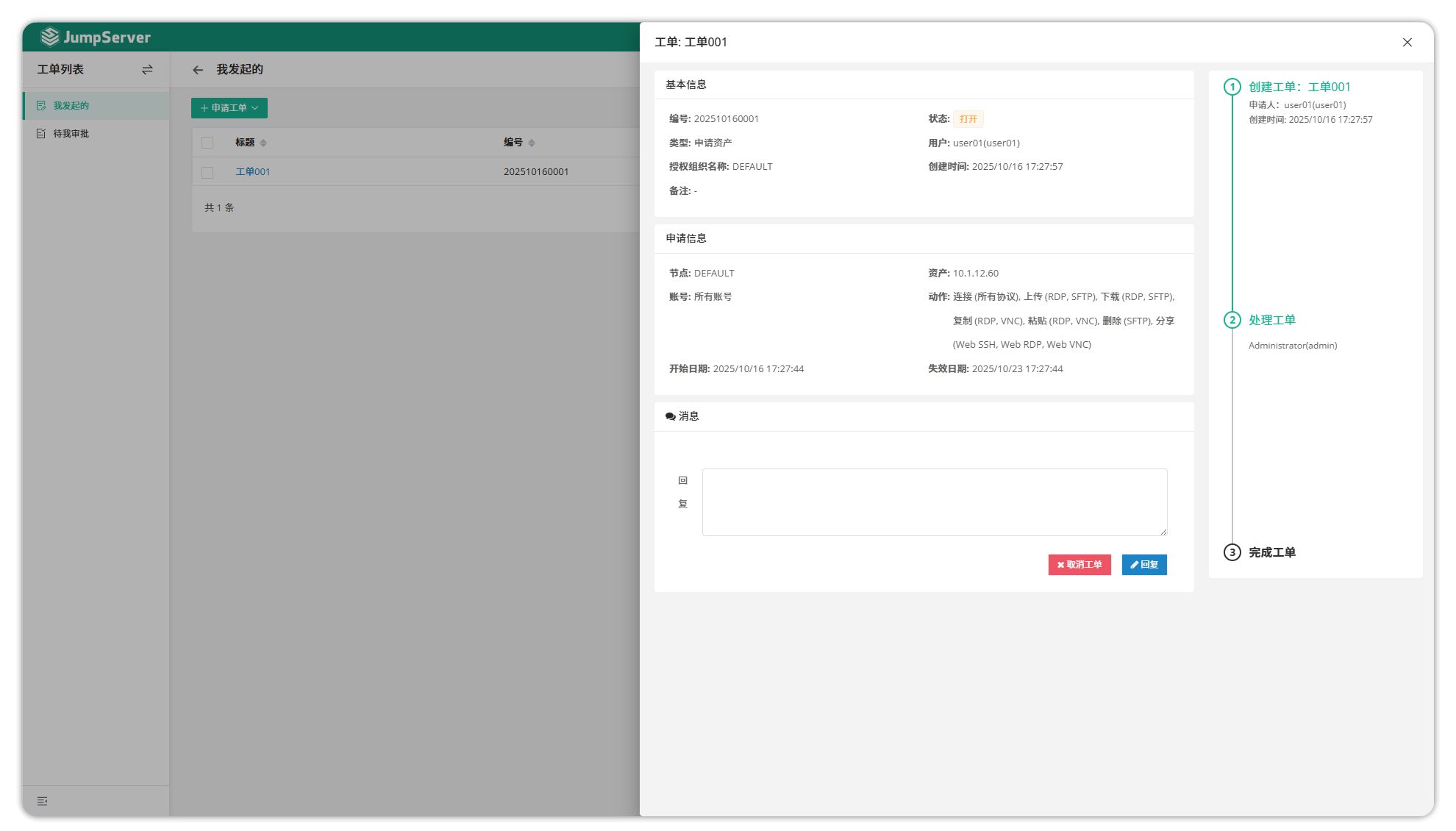Go back using the left arrow icon
The width and height of the screenshot is (1456, 831).
(x=198, y=70)
